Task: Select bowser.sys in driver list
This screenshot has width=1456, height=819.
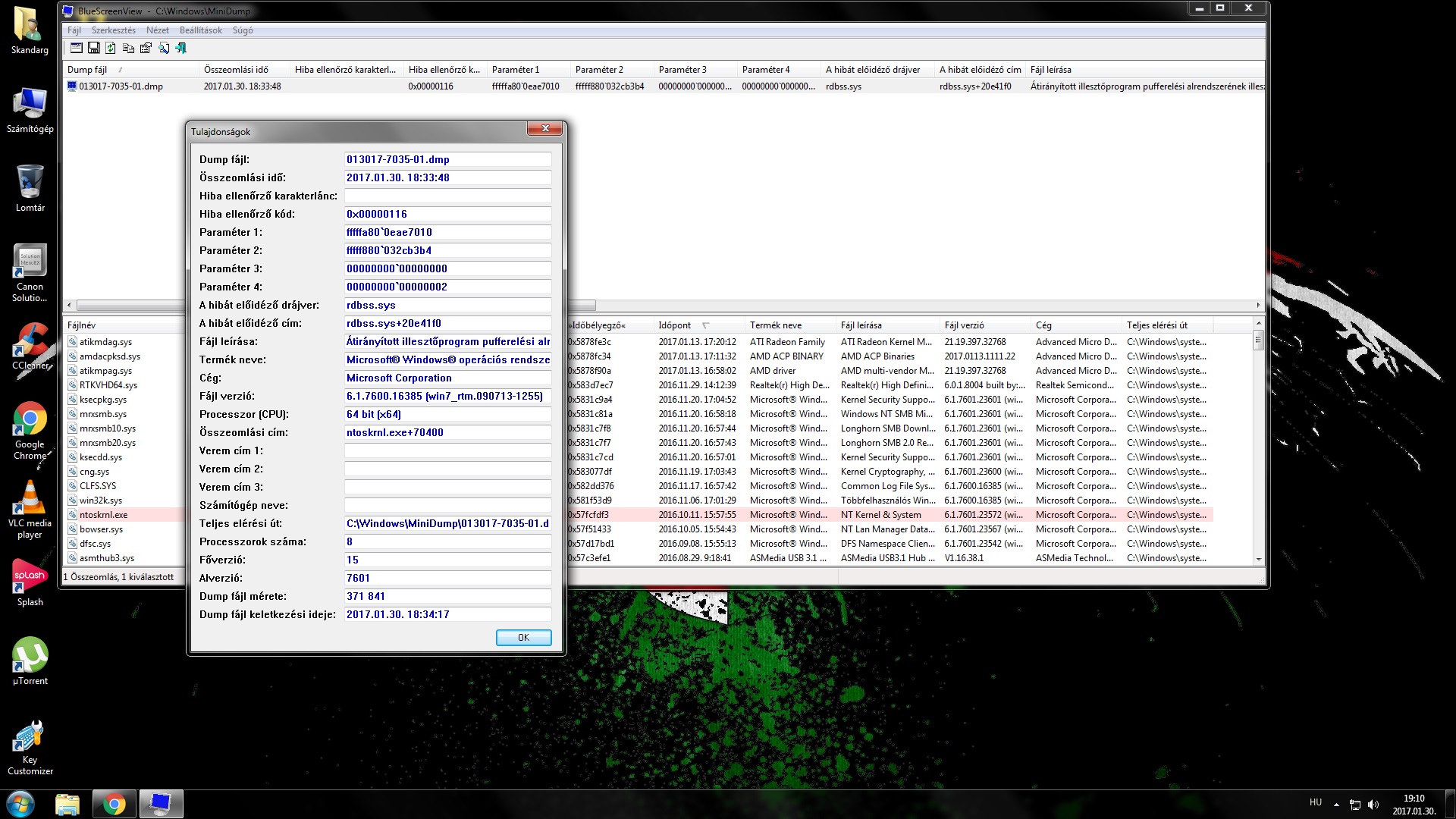Action: (x=101, y=529)
